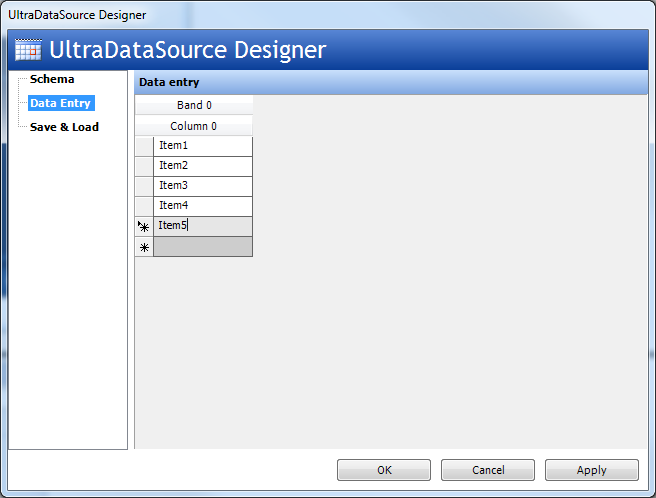Image resolution: width=656 pixels, height=498 pixels.
Task: Select the Data Entry tree node
Action: [x=60, y=103]
